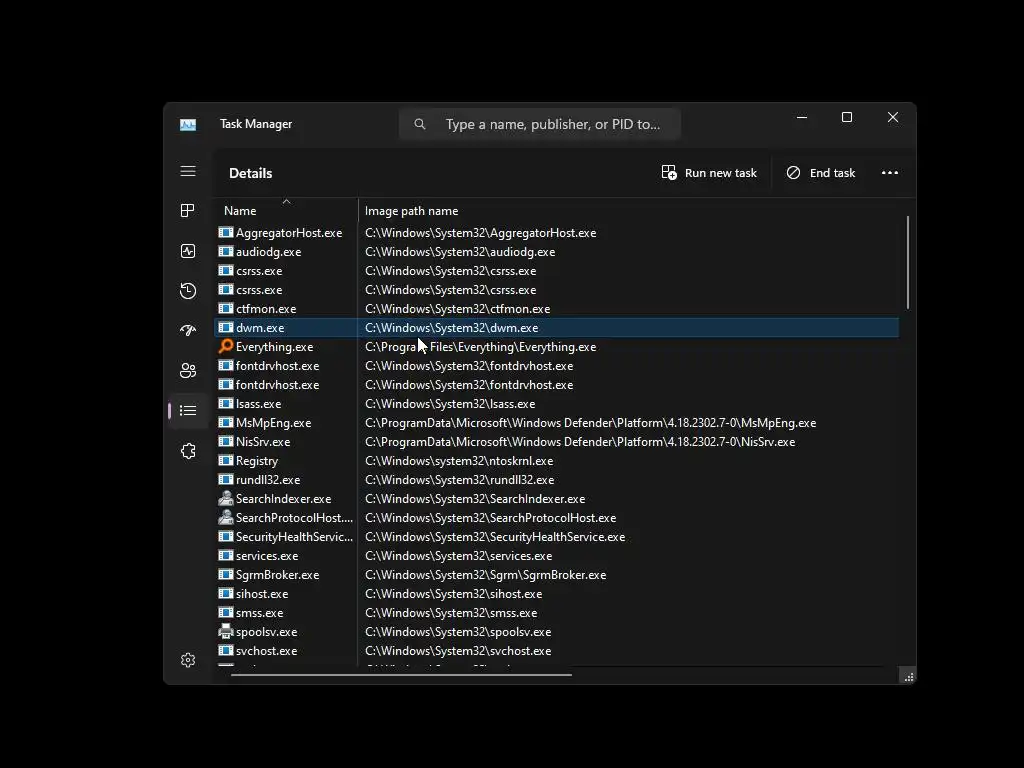Click the svchost.exe process icon
Viewport: 1024px width, 768px height.
point(226,650)
